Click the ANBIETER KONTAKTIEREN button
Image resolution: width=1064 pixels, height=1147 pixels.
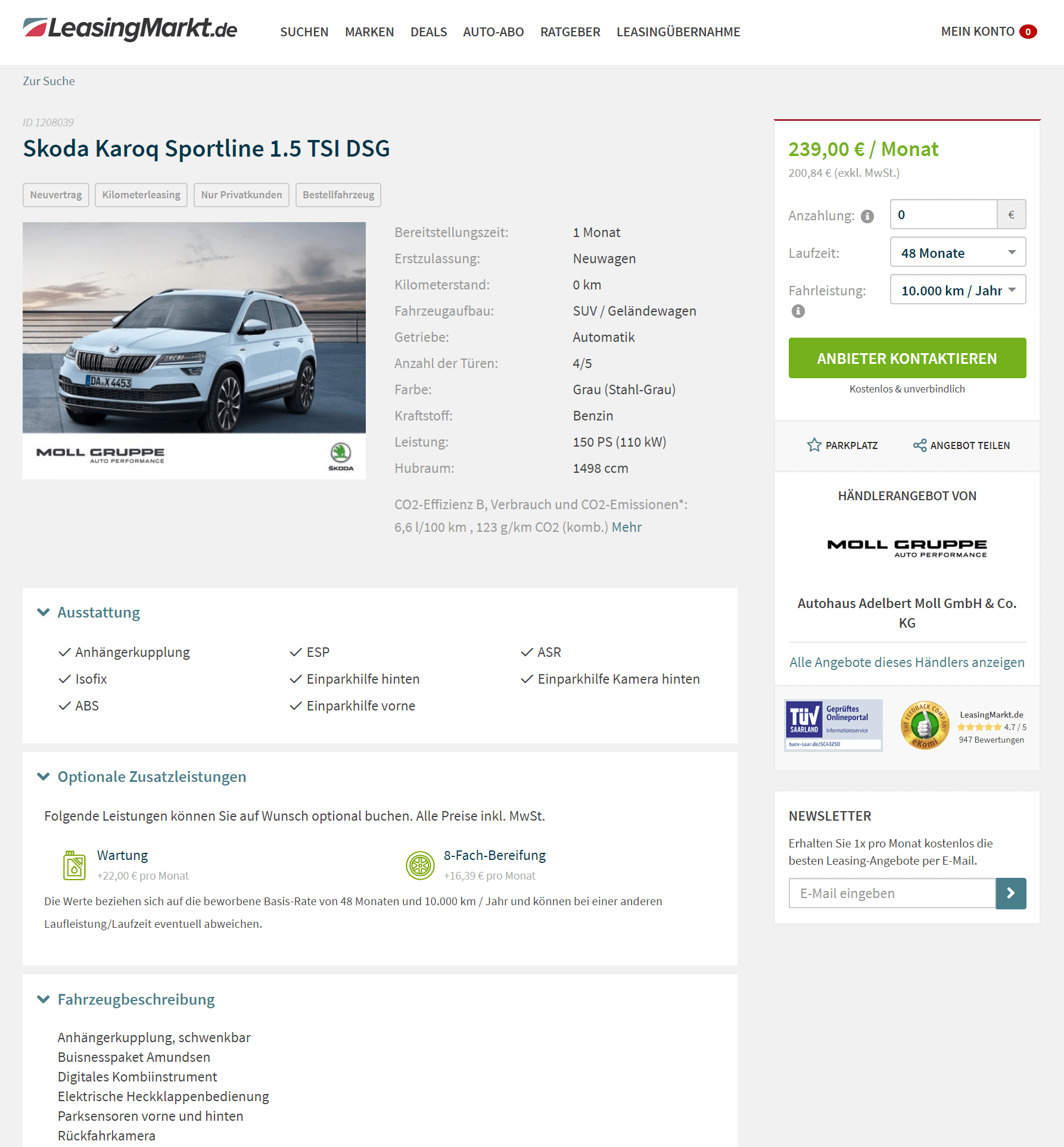[x=907, y=358]
